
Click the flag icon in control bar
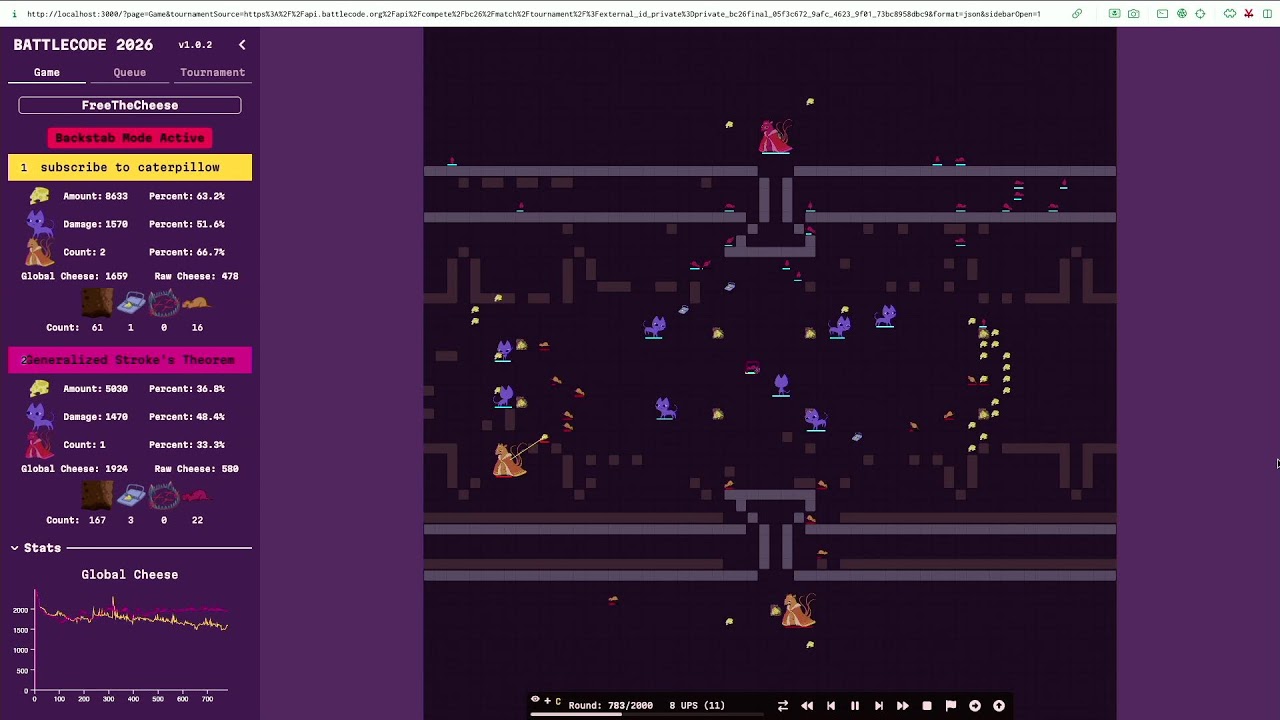click(951, 706)
